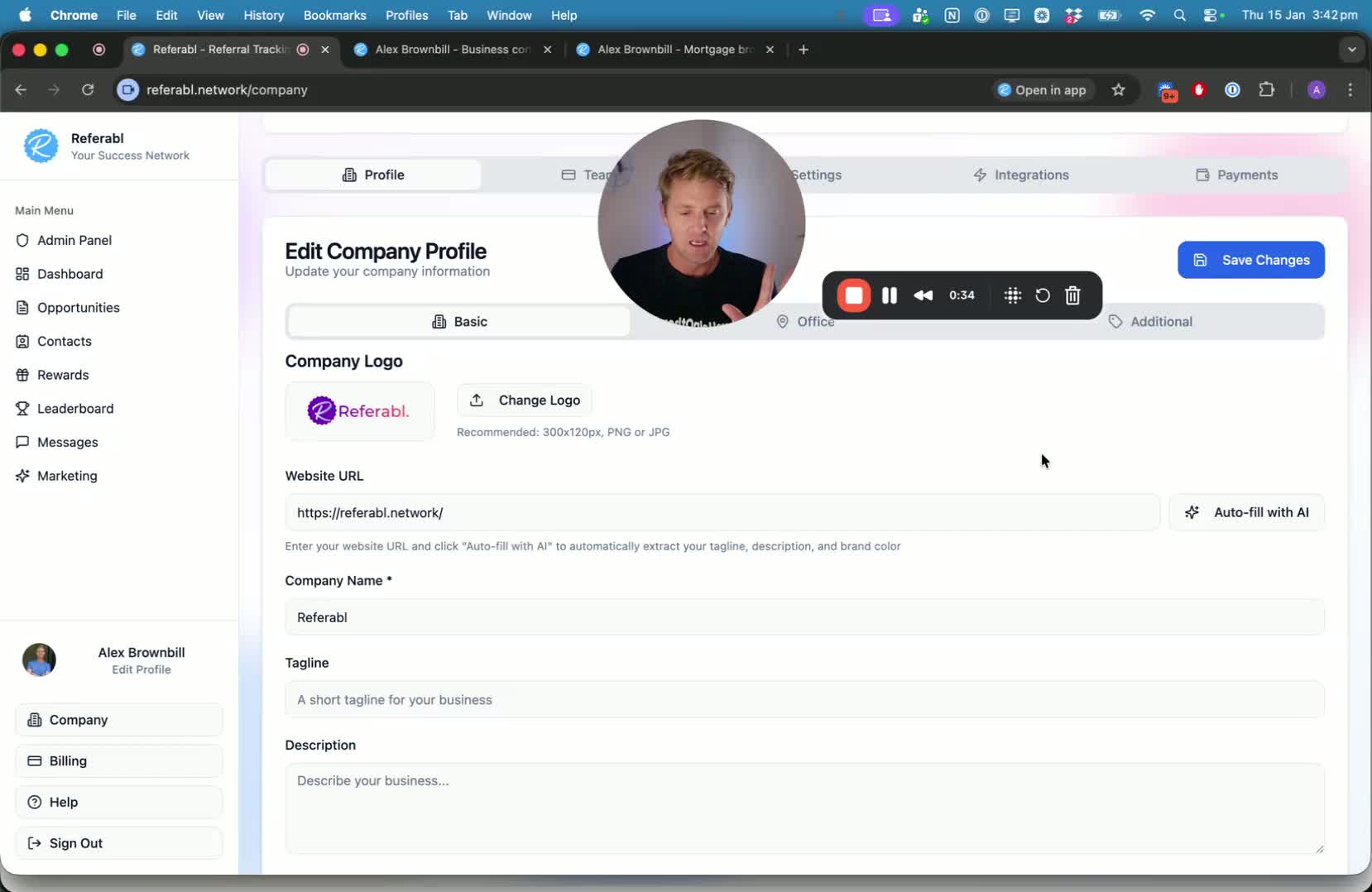Switch to Integrations tab

(1020, 175)
